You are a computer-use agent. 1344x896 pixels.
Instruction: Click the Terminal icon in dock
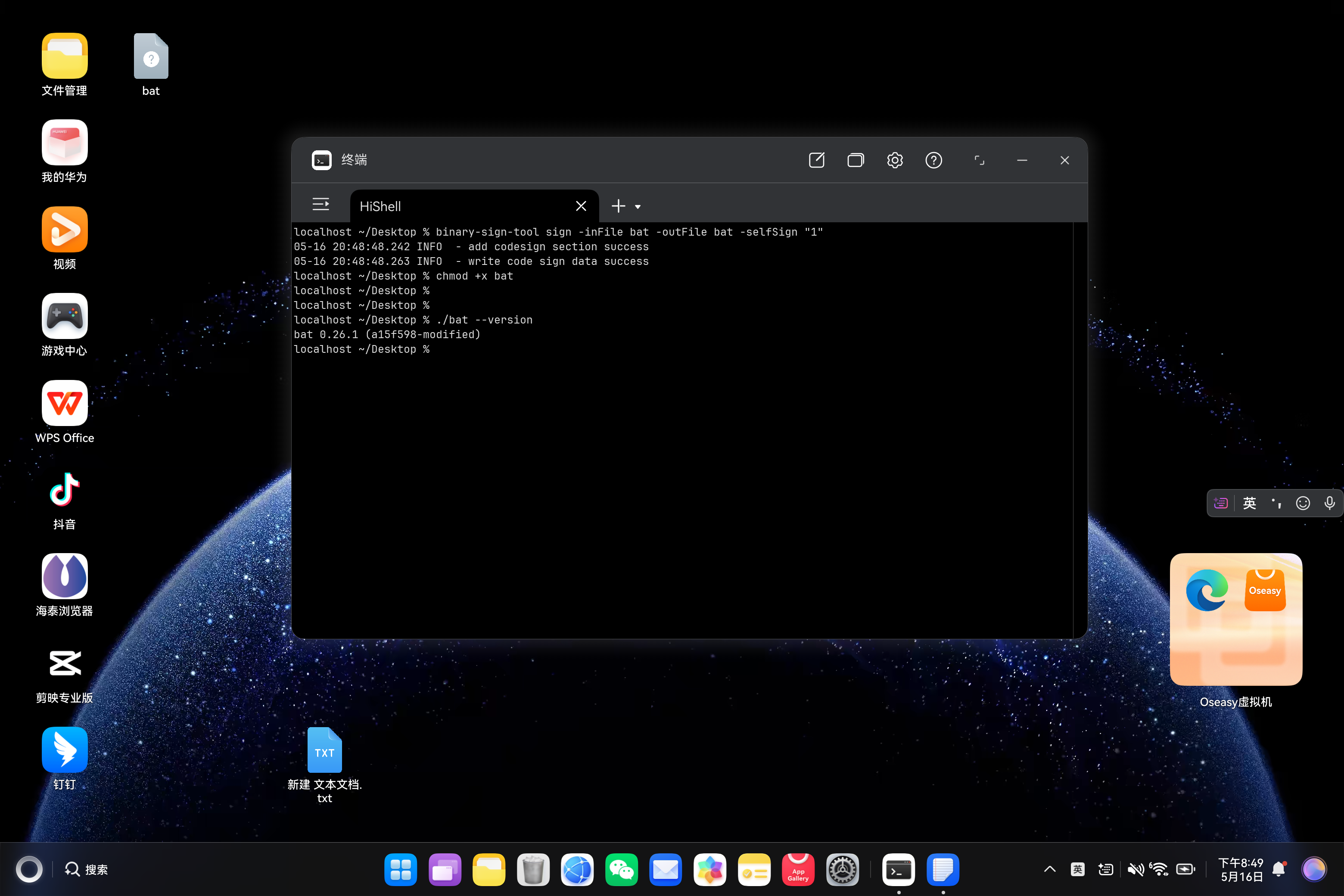click(899, 870)
